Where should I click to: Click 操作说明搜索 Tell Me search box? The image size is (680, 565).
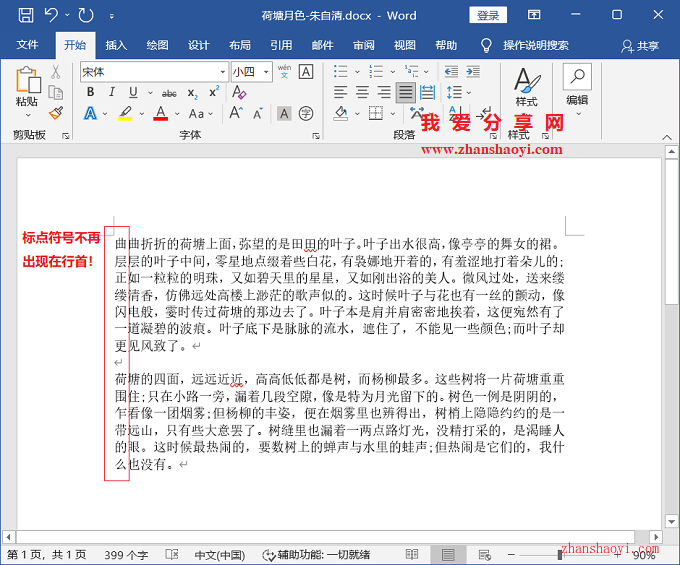click(x=536, y=45)
